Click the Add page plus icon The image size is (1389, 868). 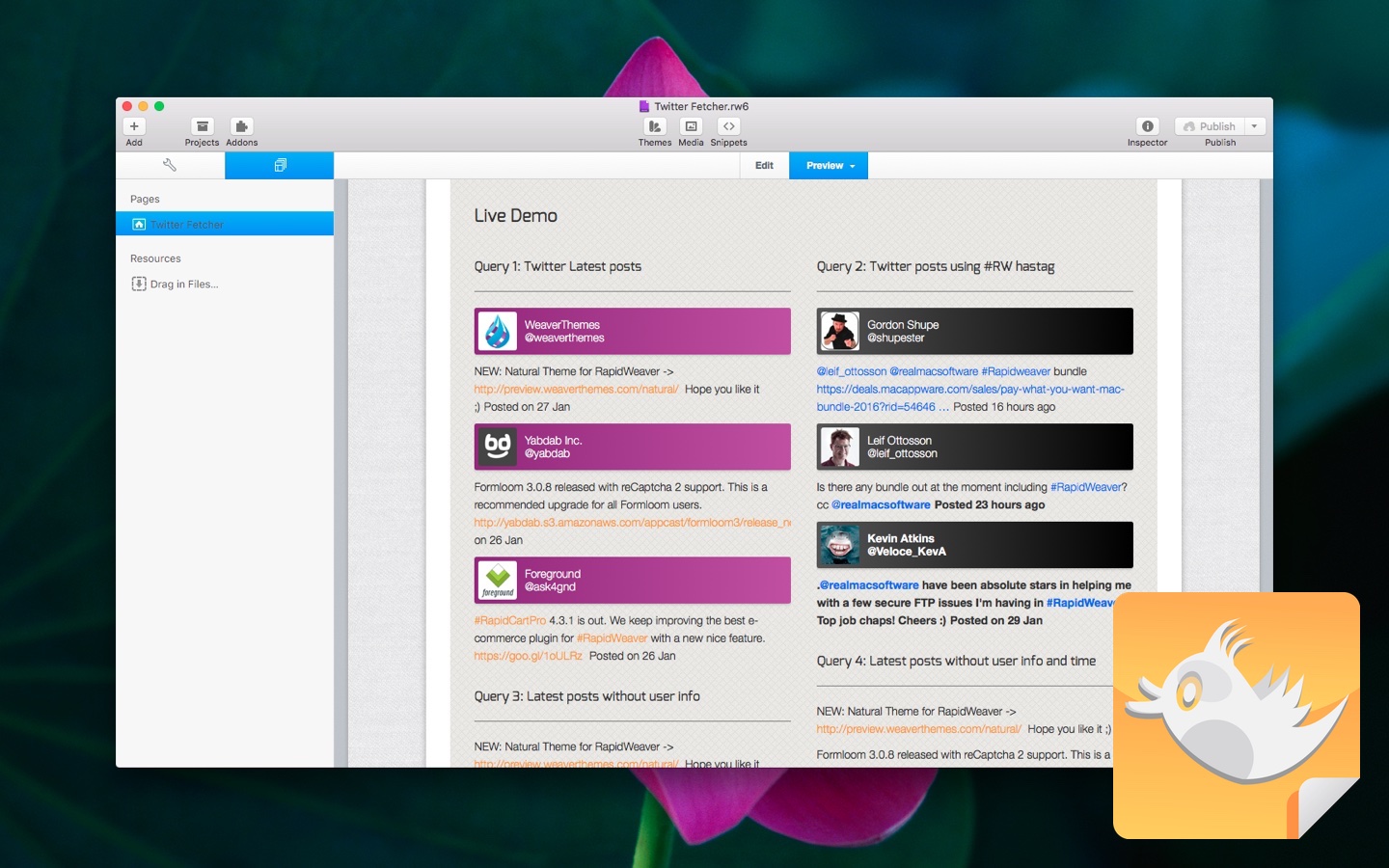coord(134,126)
